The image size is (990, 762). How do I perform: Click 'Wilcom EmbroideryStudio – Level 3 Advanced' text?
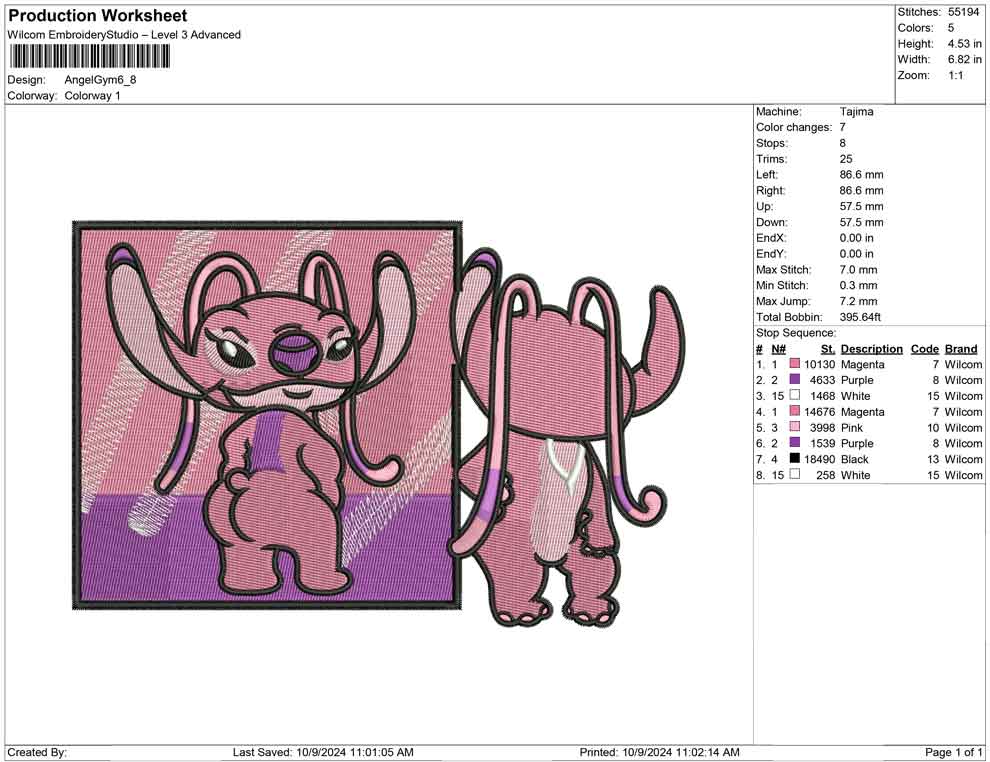[124, 35]
